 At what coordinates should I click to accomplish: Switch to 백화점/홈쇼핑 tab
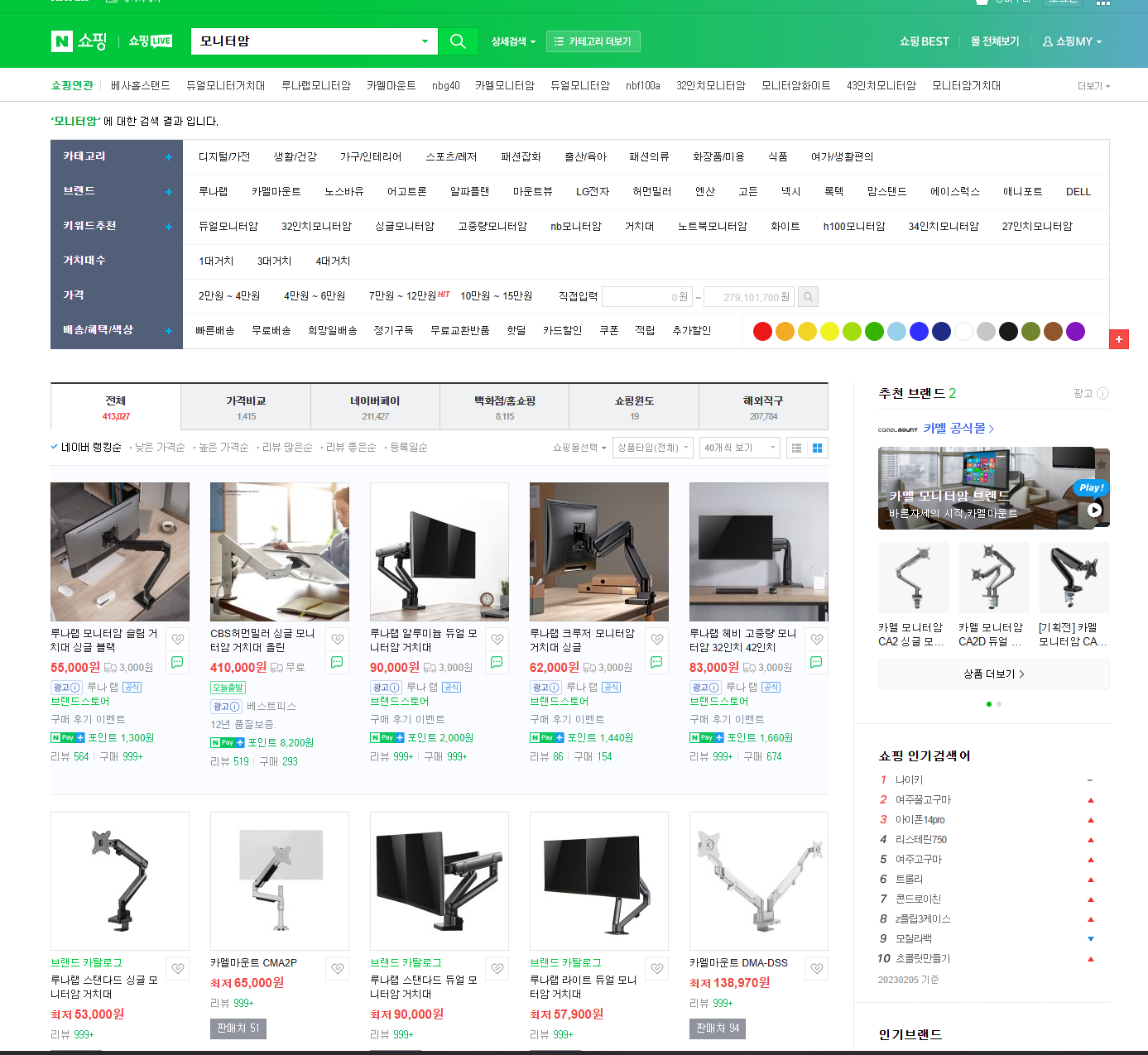[x=505, y=407]
